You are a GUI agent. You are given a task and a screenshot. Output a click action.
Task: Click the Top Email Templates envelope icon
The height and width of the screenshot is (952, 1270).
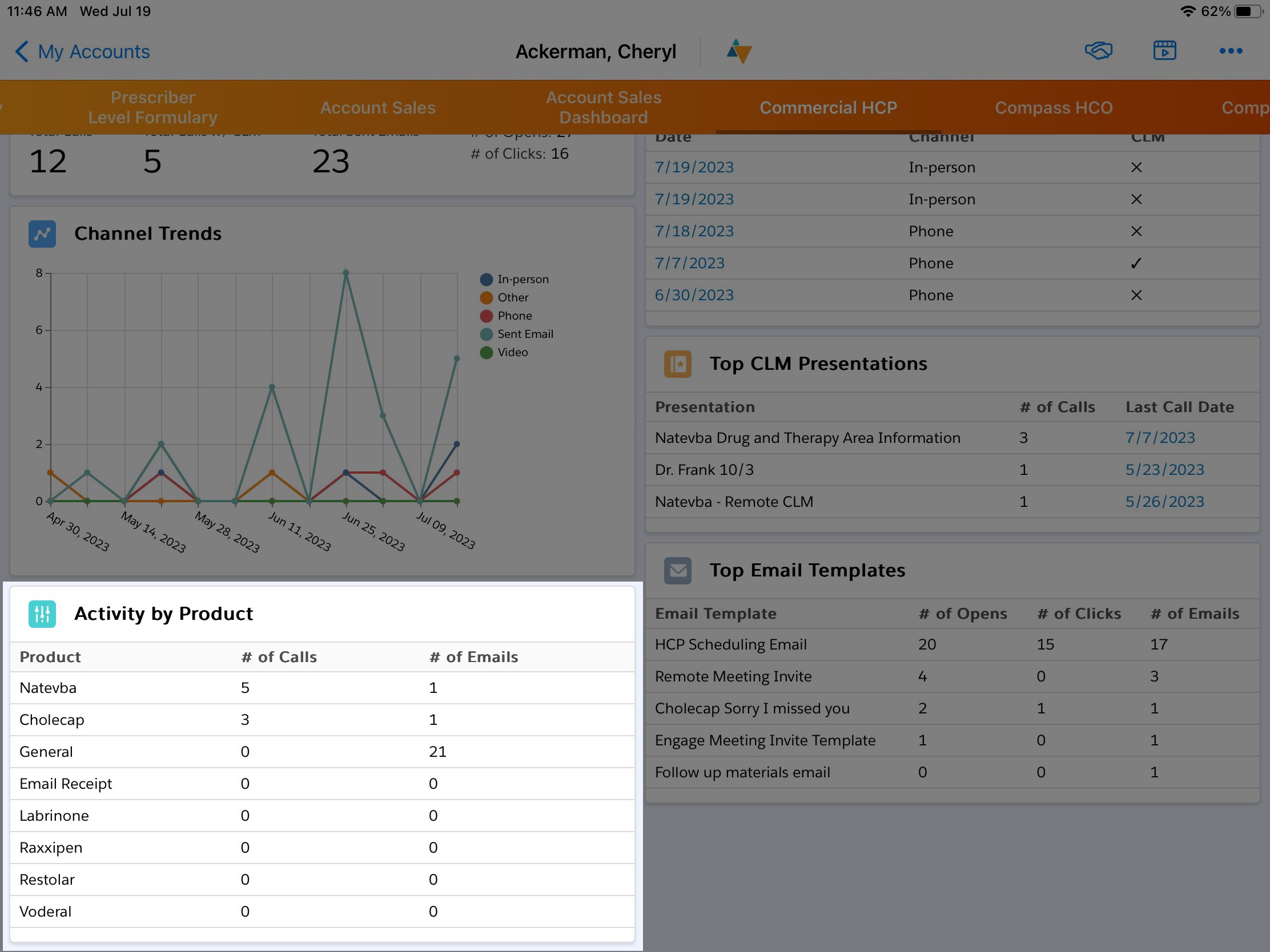(x=677, y=570)
